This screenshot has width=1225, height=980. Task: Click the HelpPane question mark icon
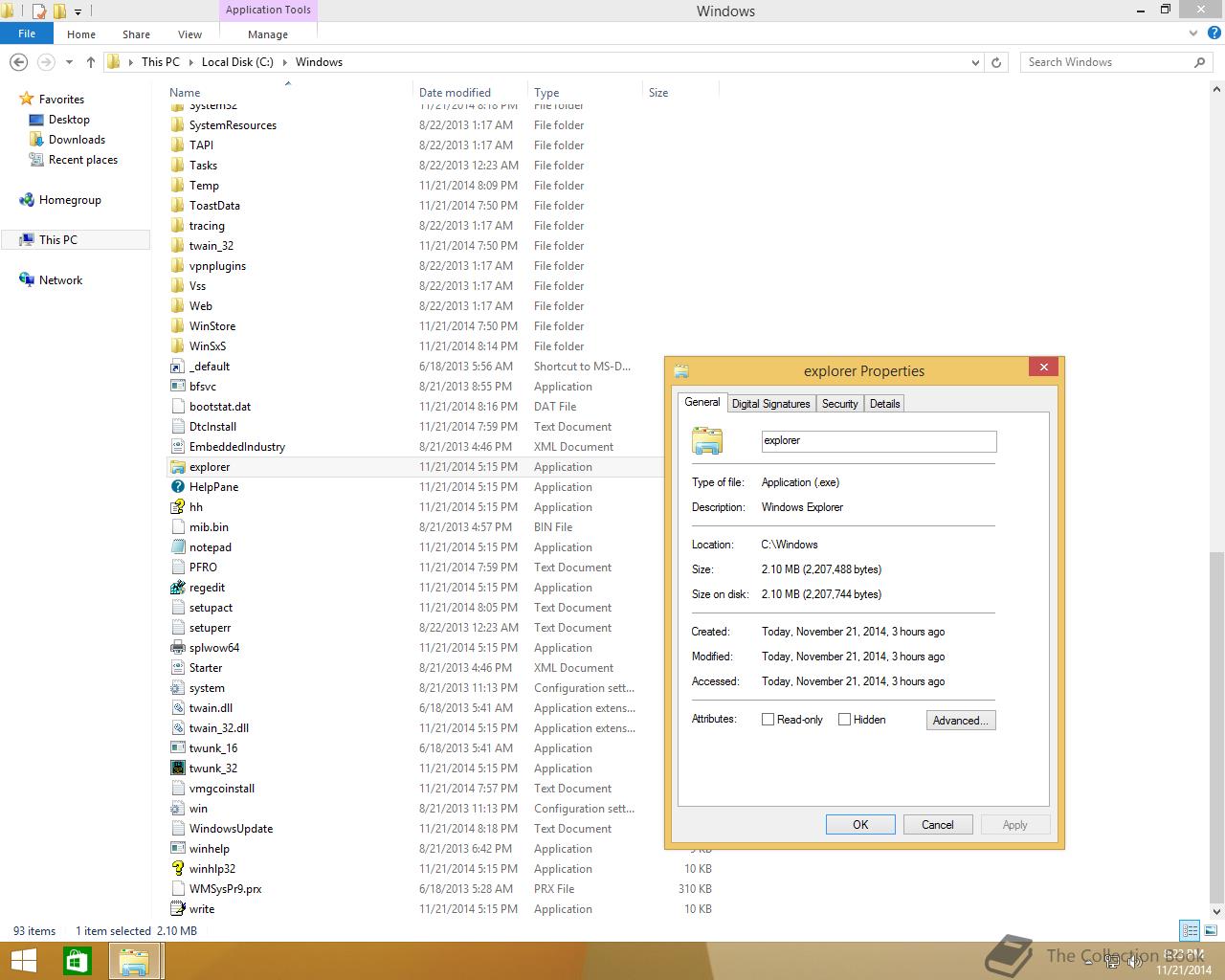[177, 487]
